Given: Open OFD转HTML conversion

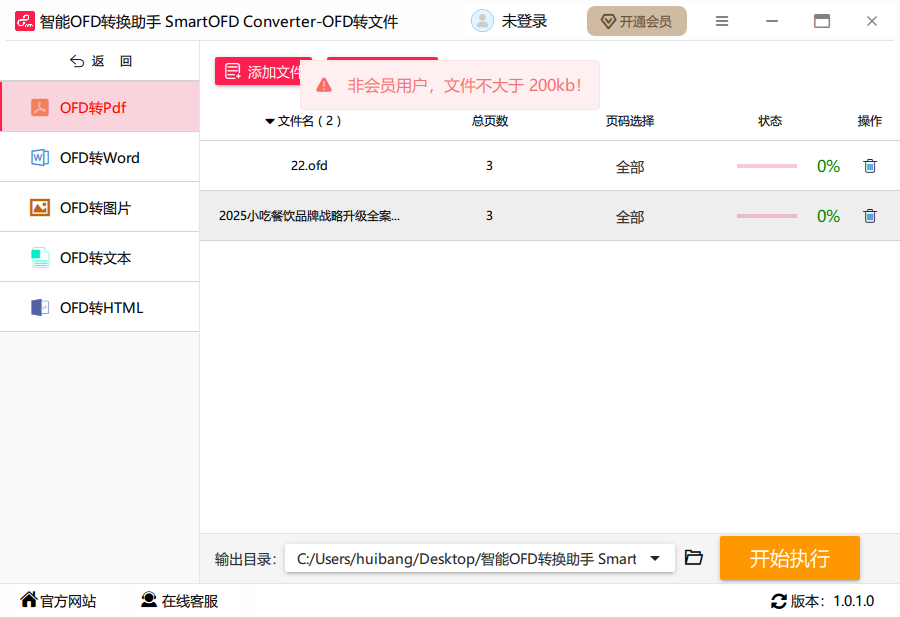Looking at the screenshot, I should pos(99,308).
